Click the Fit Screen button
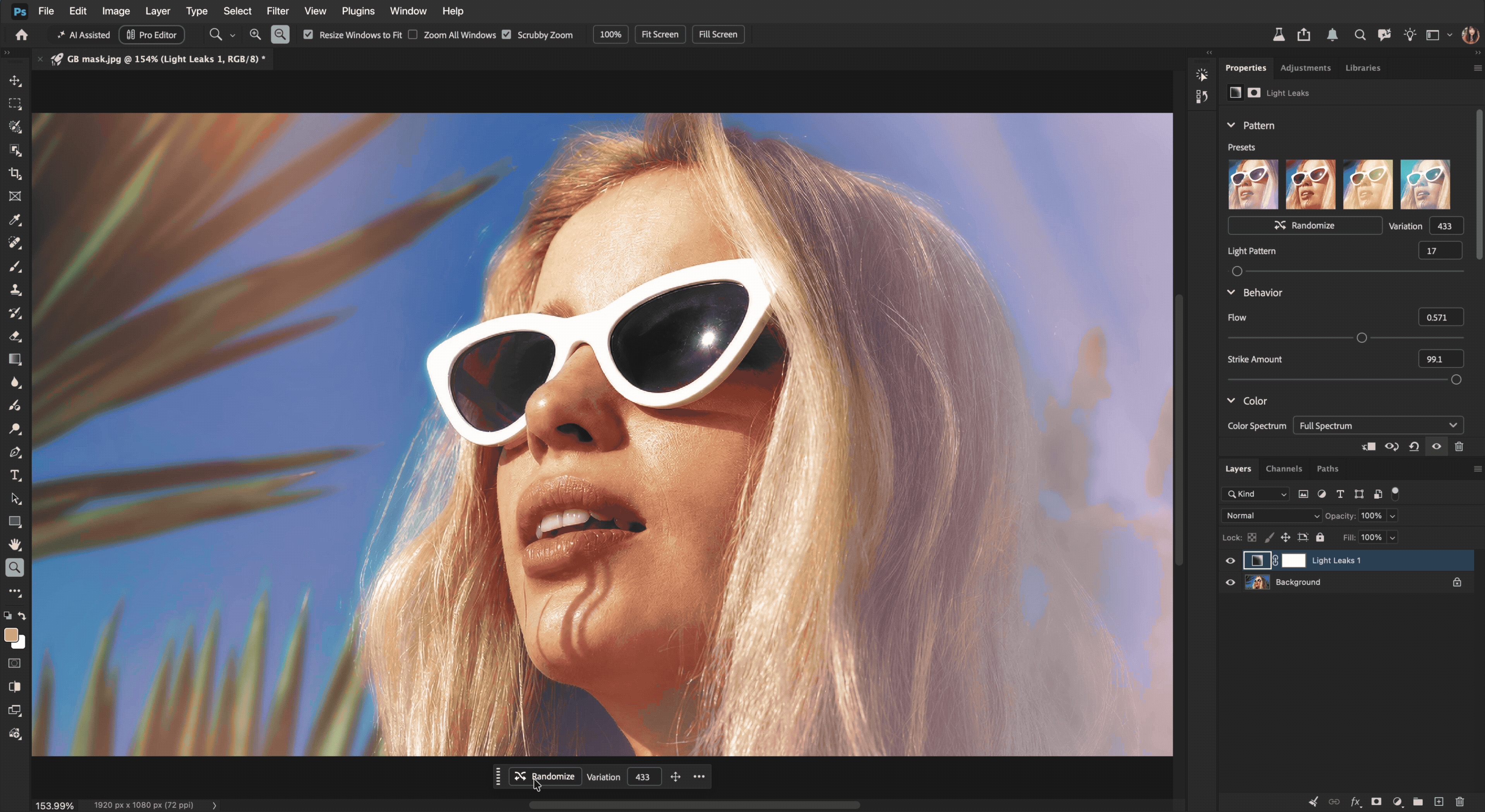 (x=660, y=34)
